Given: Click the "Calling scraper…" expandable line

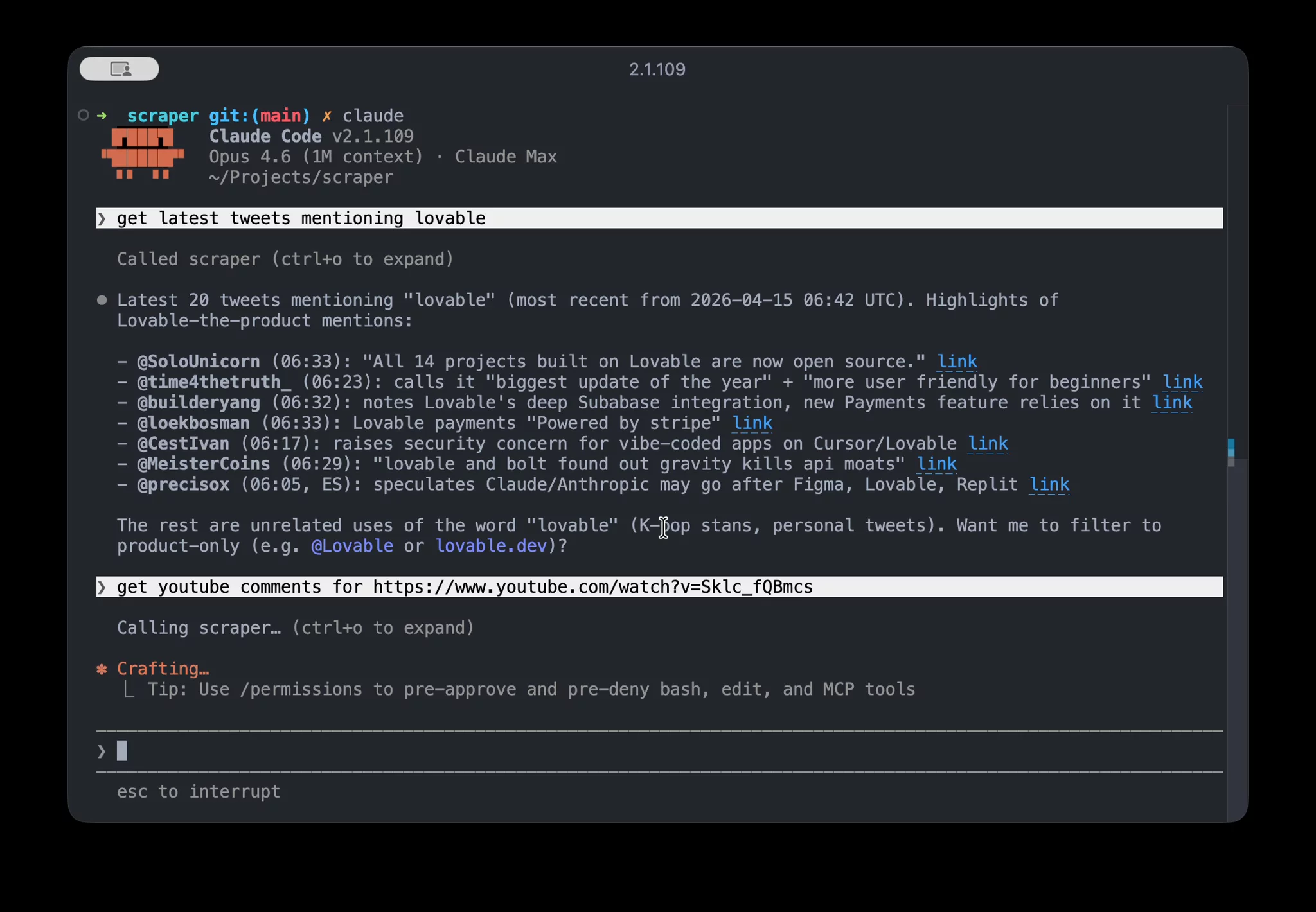Looking at the screenshot, I should click(x=296, y=628).
